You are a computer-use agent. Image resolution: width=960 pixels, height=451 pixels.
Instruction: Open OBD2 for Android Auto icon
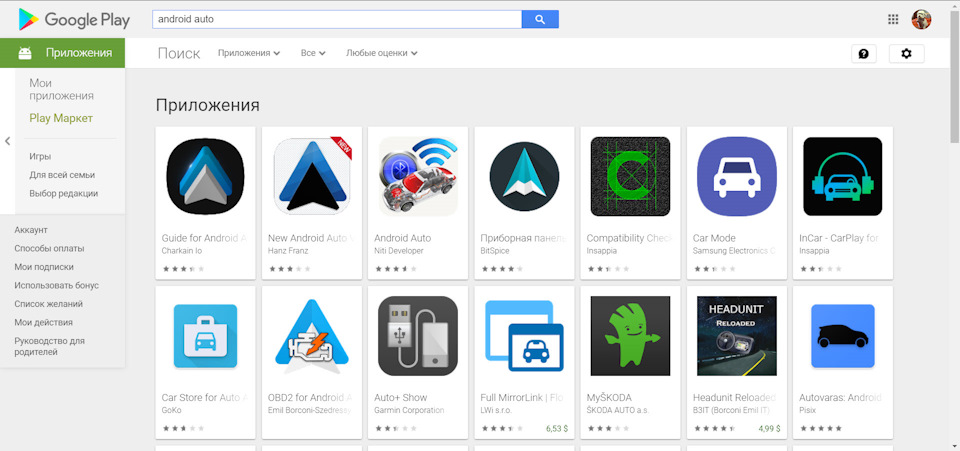(312, 336)
